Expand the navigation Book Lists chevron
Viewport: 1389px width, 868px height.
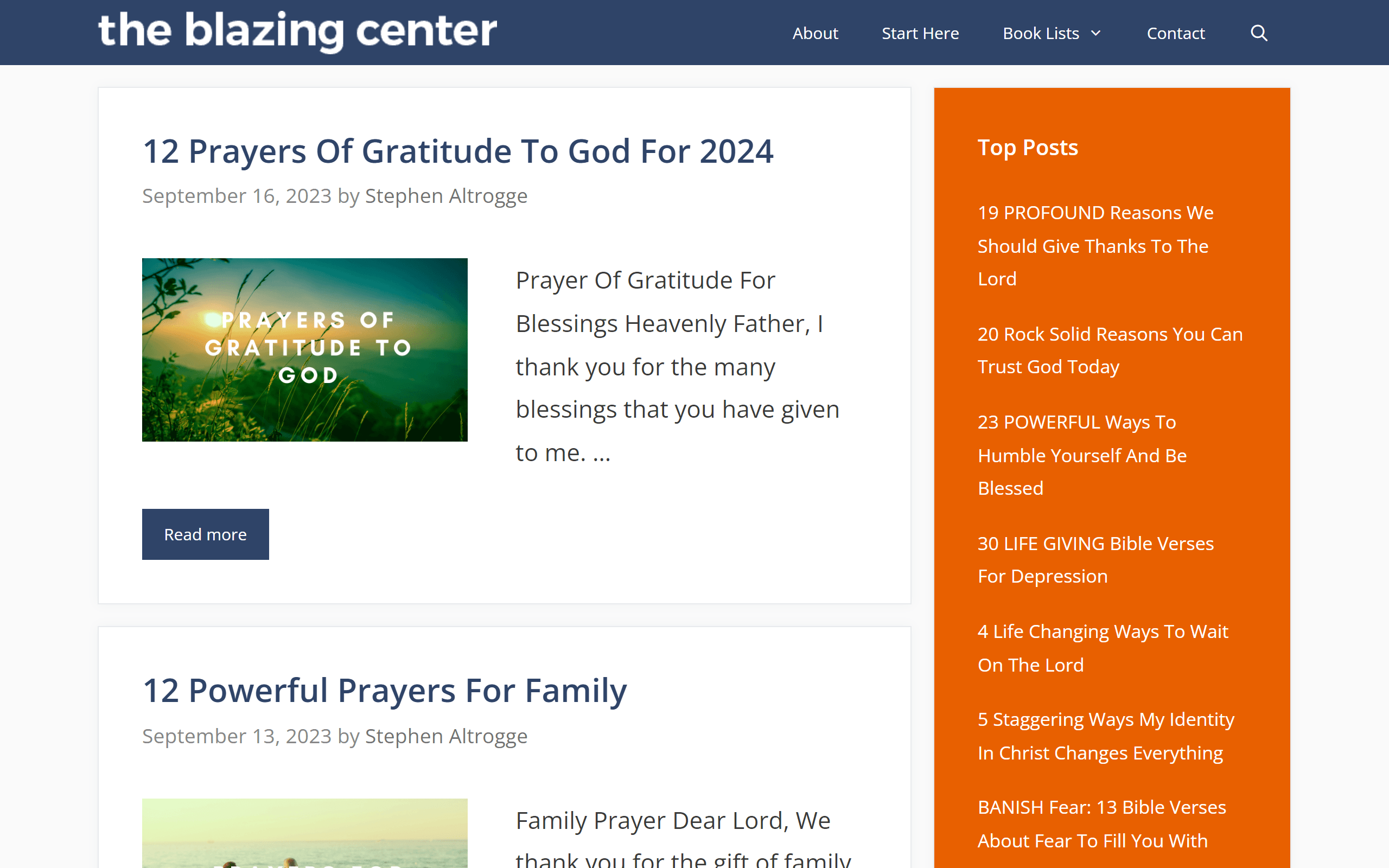[1097, 33]
